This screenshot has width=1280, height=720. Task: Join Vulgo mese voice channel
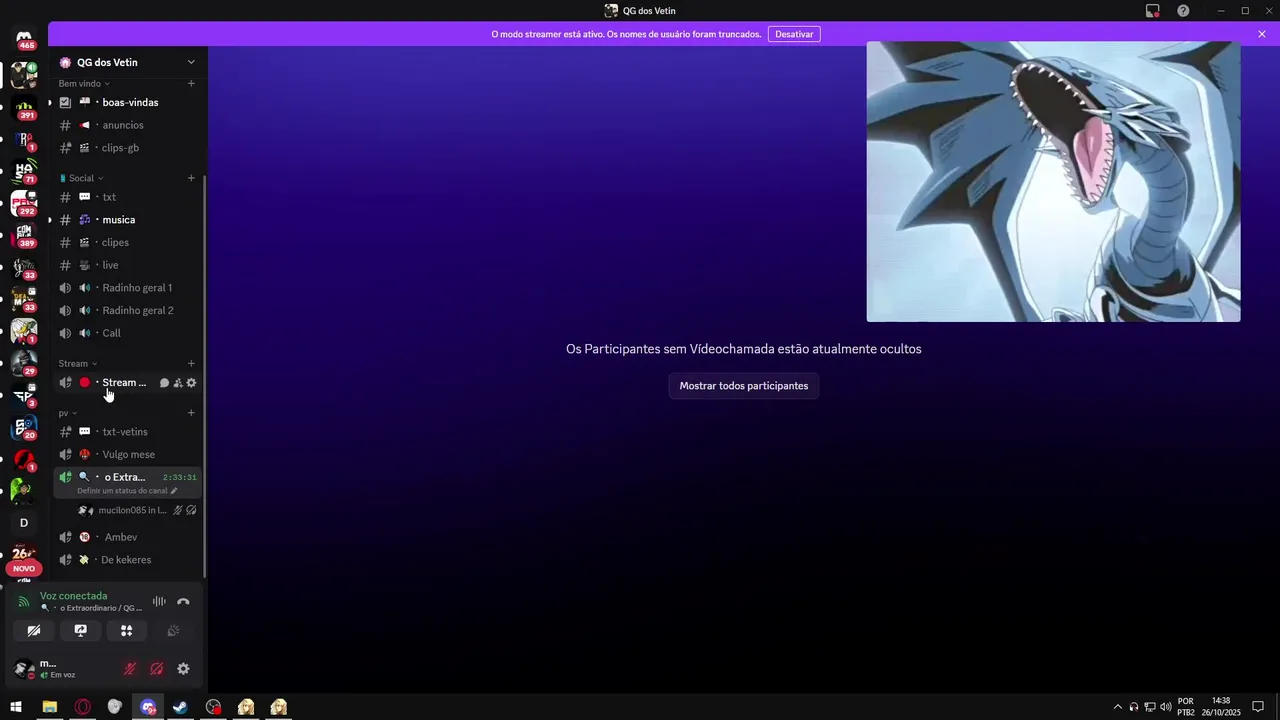click(x=128, y=455)
